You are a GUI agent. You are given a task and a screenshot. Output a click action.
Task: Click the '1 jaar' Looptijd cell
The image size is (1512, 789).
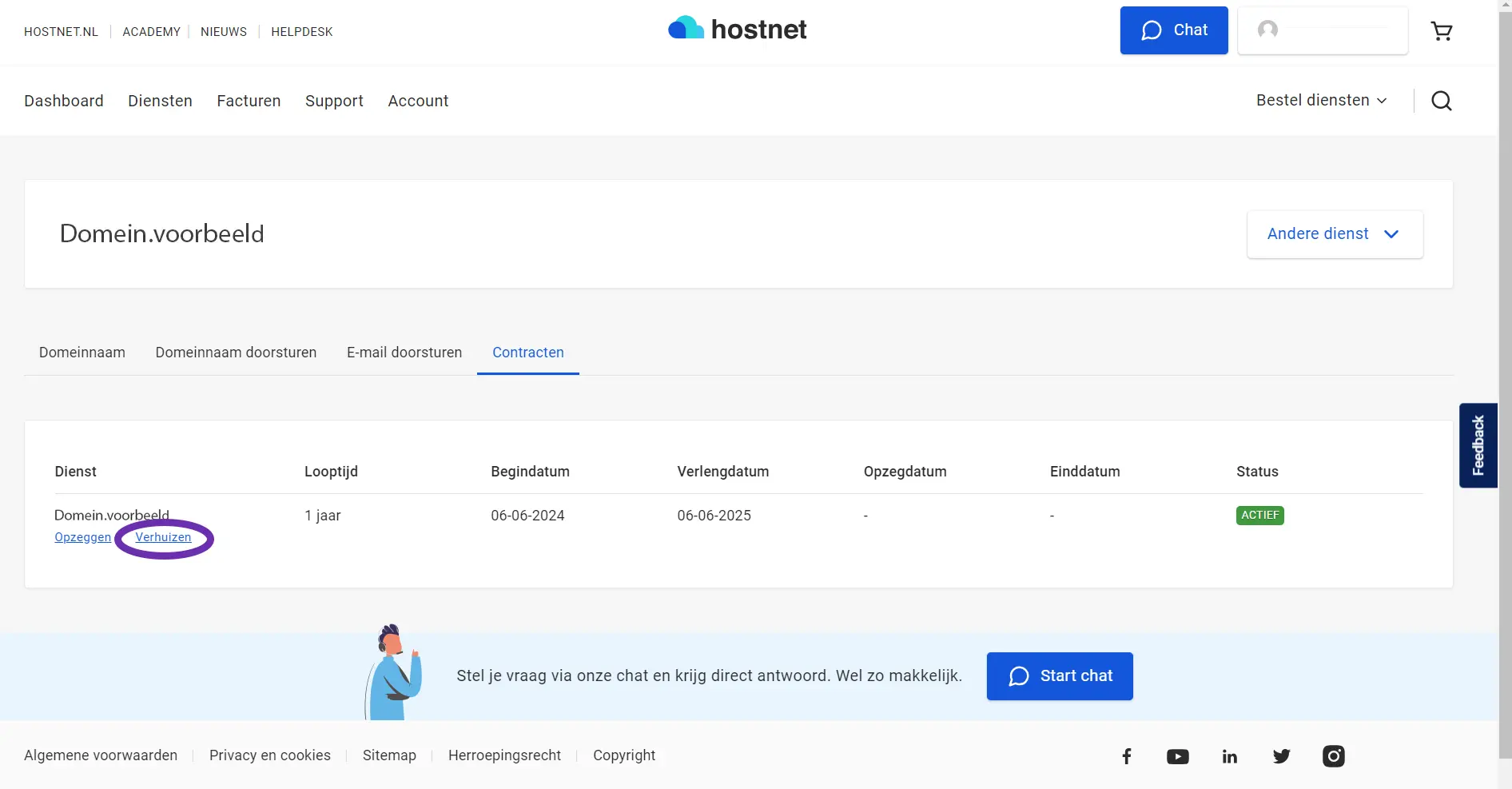click(323, 516)
